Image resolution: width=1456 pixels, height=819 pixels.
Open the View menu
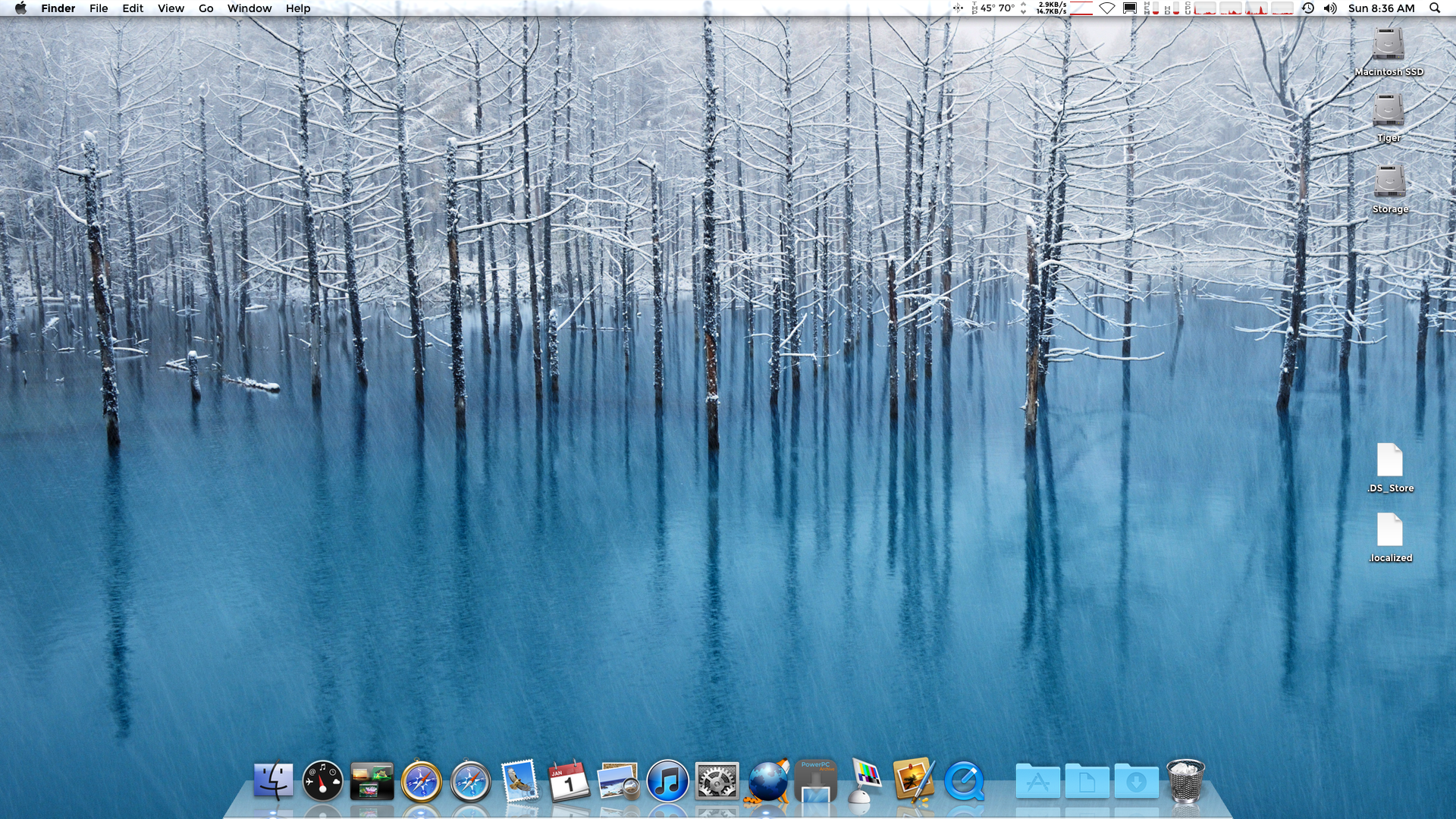point(171,8)
